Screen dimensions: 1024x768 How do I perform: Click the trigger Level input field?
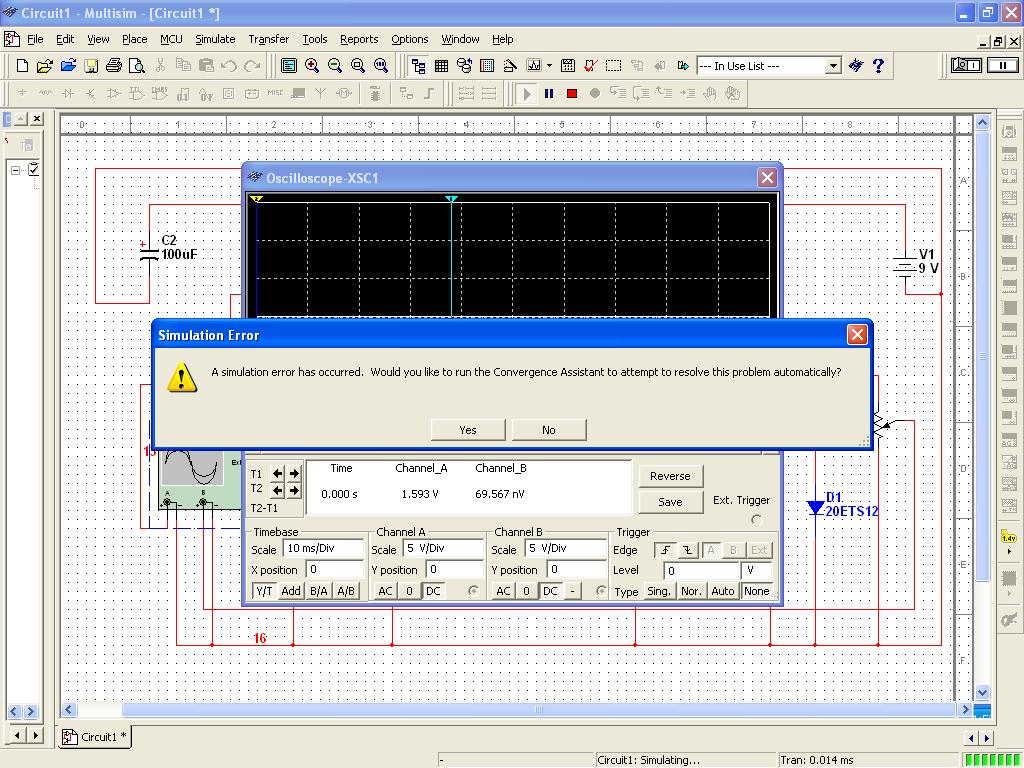[x=701, y=571]
